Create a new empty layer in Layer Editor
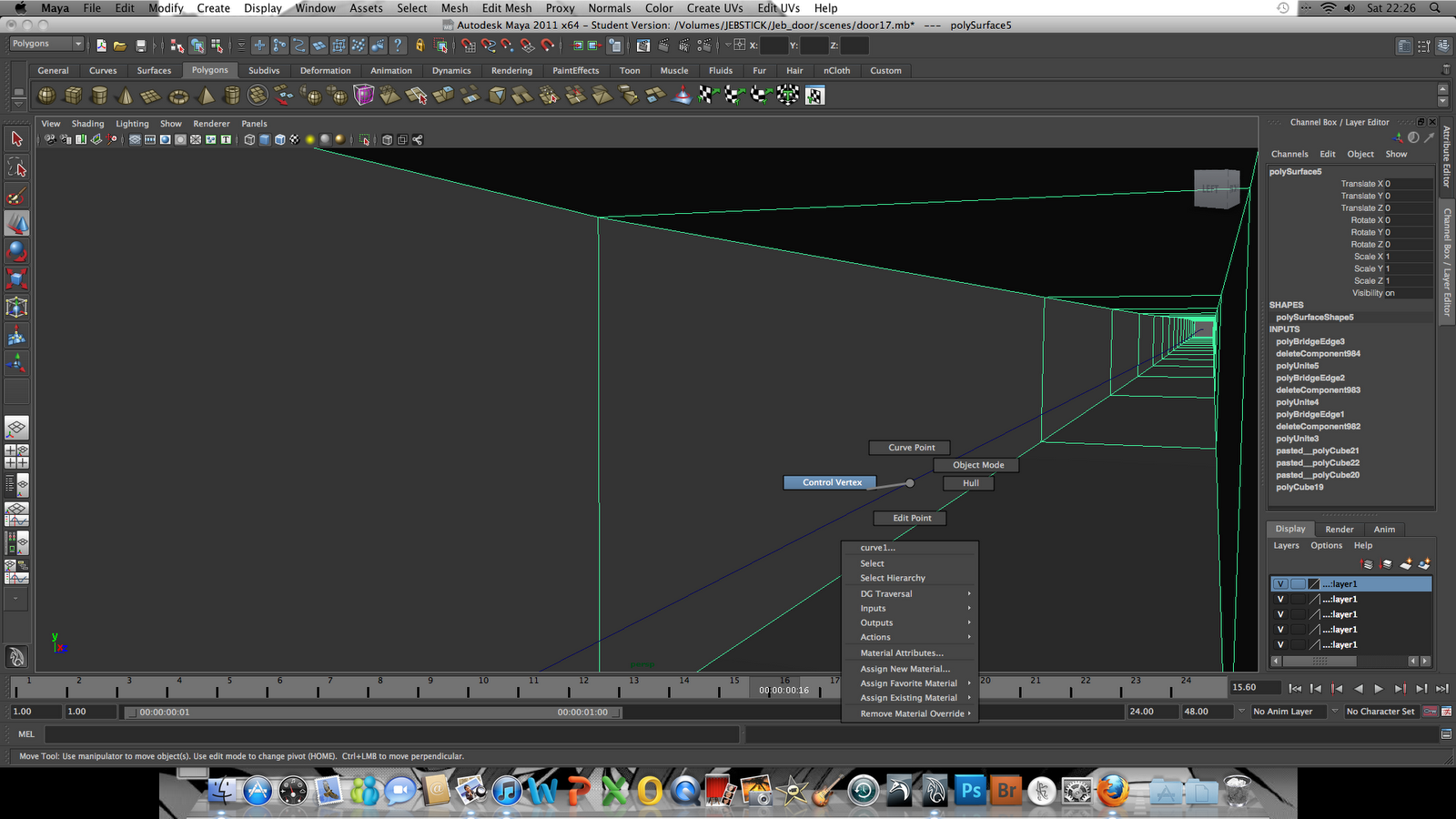This screenshot has width=1456, height=819. coord(1406,564)
